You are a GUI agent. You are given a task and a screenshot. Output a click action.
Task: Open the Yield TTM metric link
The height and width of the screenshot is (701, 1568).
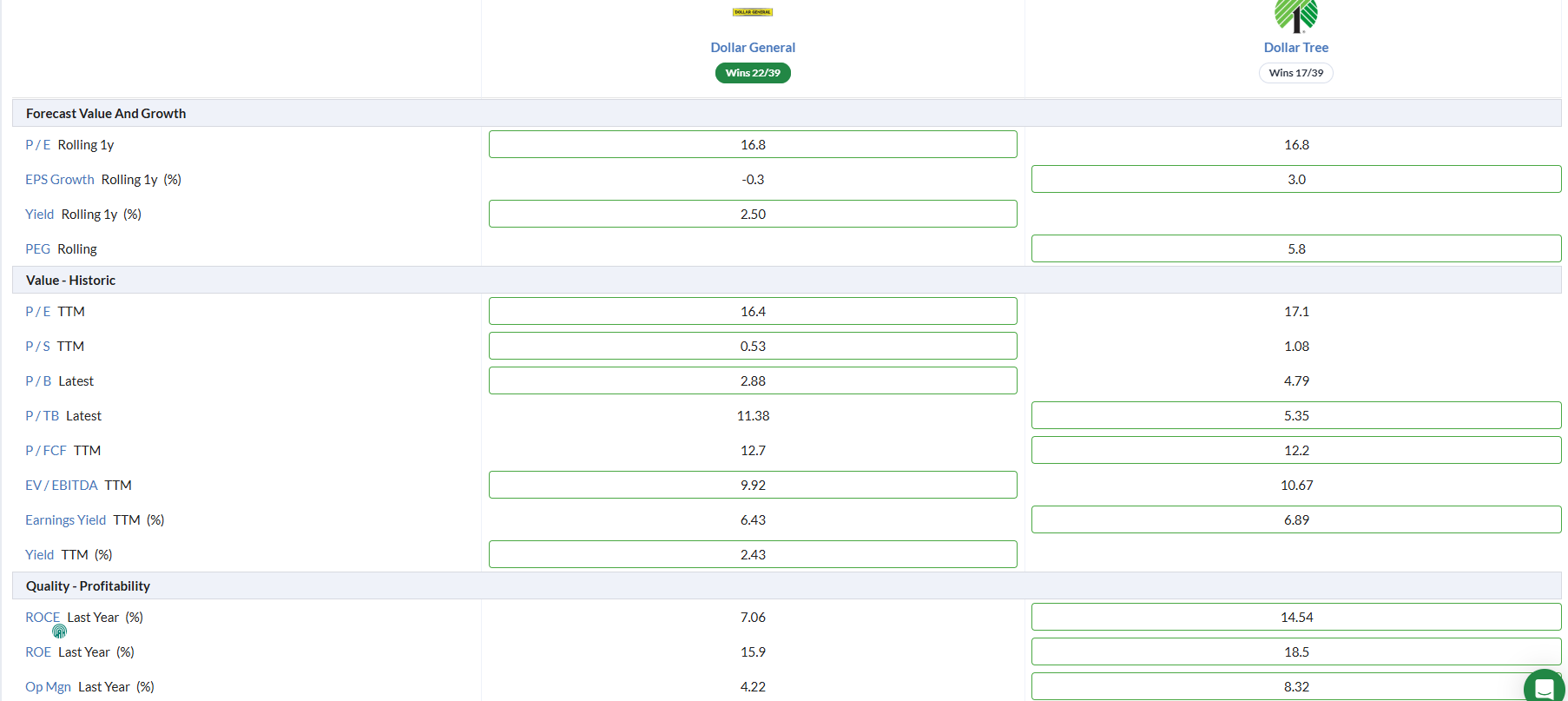click(40, 555)
